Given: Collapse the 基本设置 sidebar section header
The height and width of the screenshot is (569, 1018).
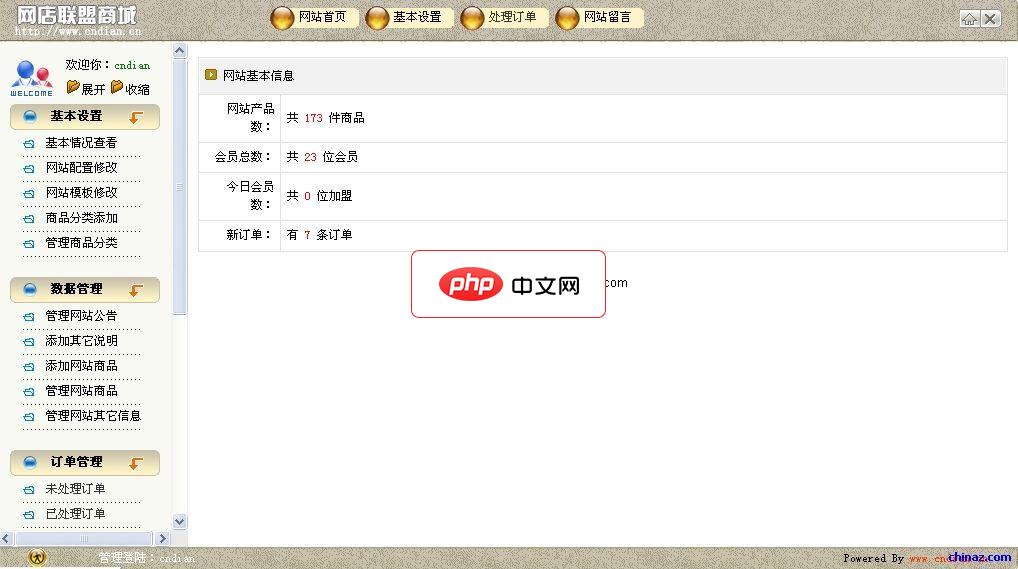Looking at the screenshot, I should [x=84, y=117].
